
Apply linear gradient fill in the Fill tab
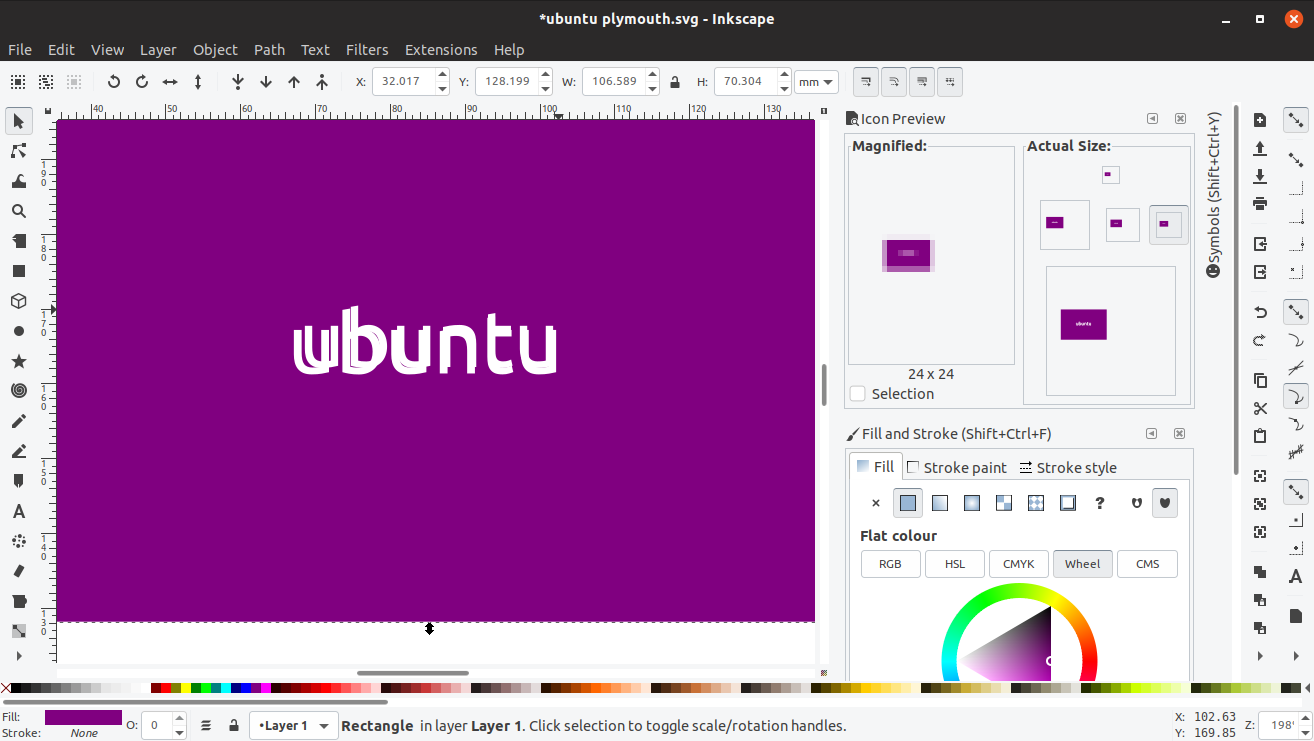pyautogui.click(x=939, y=502)
